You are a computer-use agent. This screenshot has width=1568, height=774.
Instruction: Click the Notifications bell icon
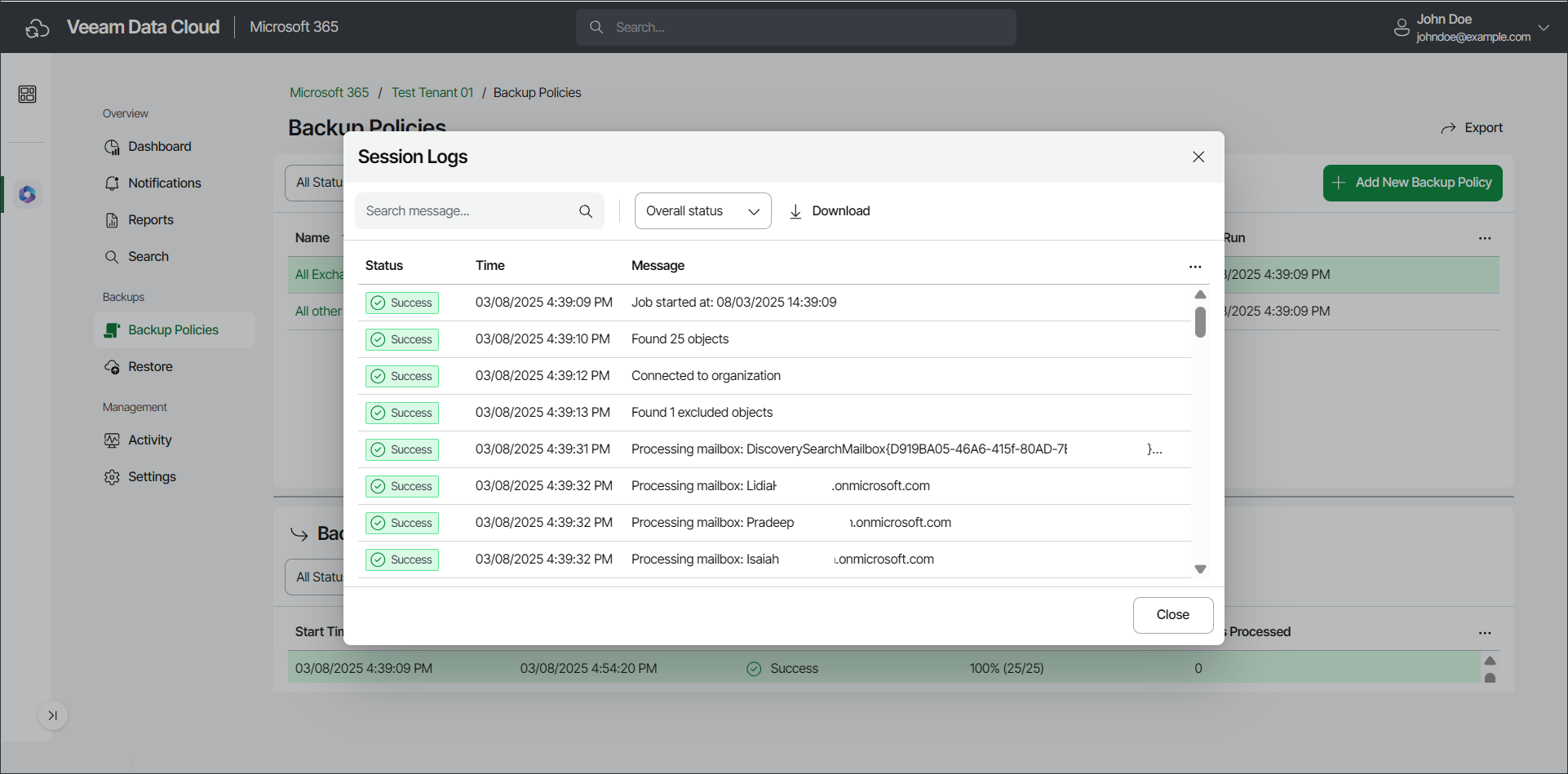[112, 184]
